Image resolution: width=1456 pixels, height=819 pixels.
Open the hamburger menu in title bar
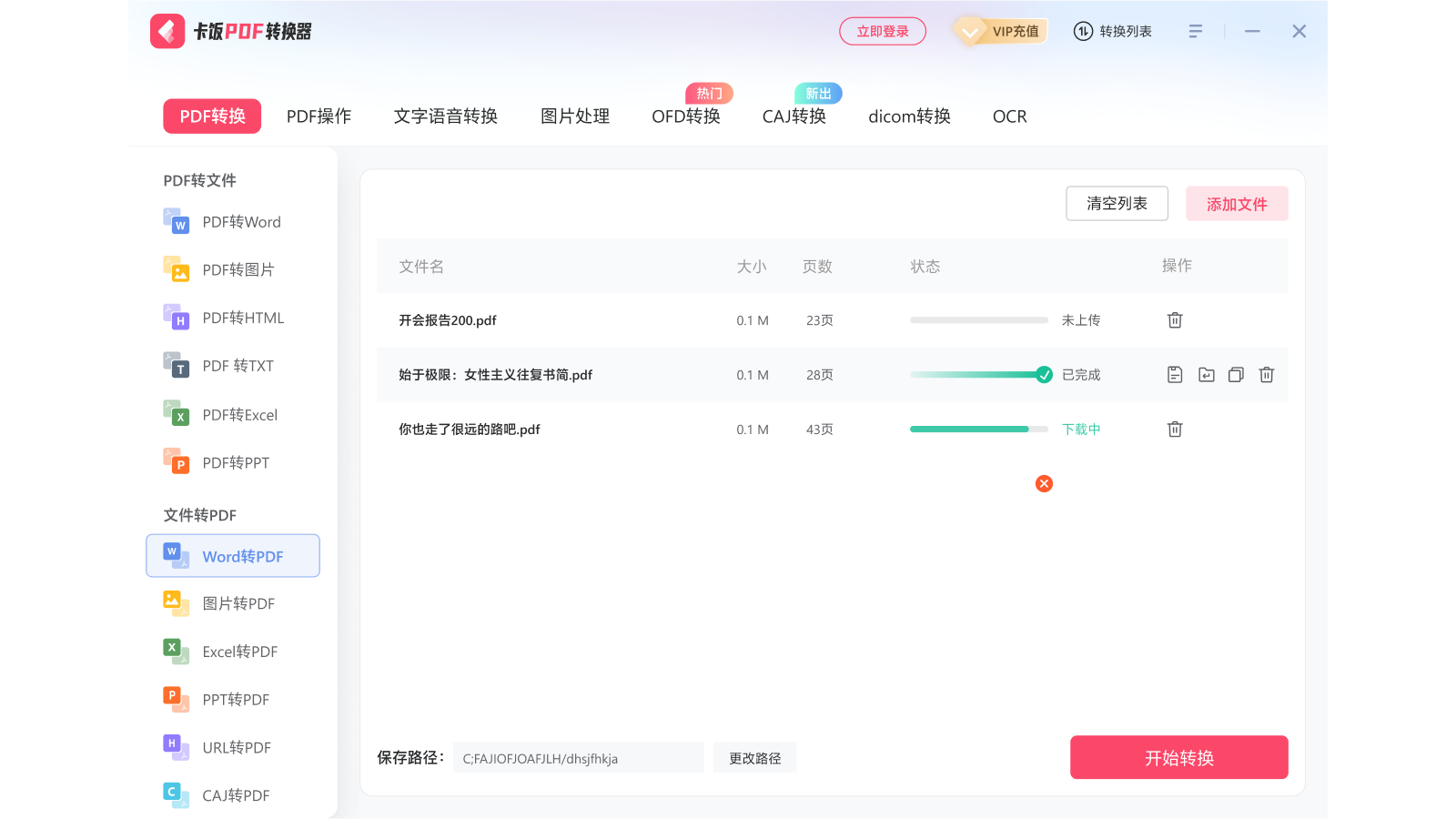point(1196,30)
